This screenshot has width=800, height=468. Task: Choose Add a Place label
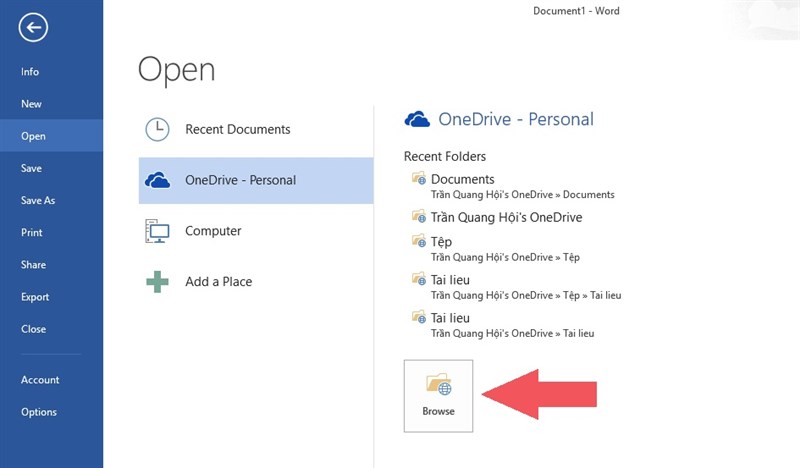pyautogui.click(x=218, y=282)
